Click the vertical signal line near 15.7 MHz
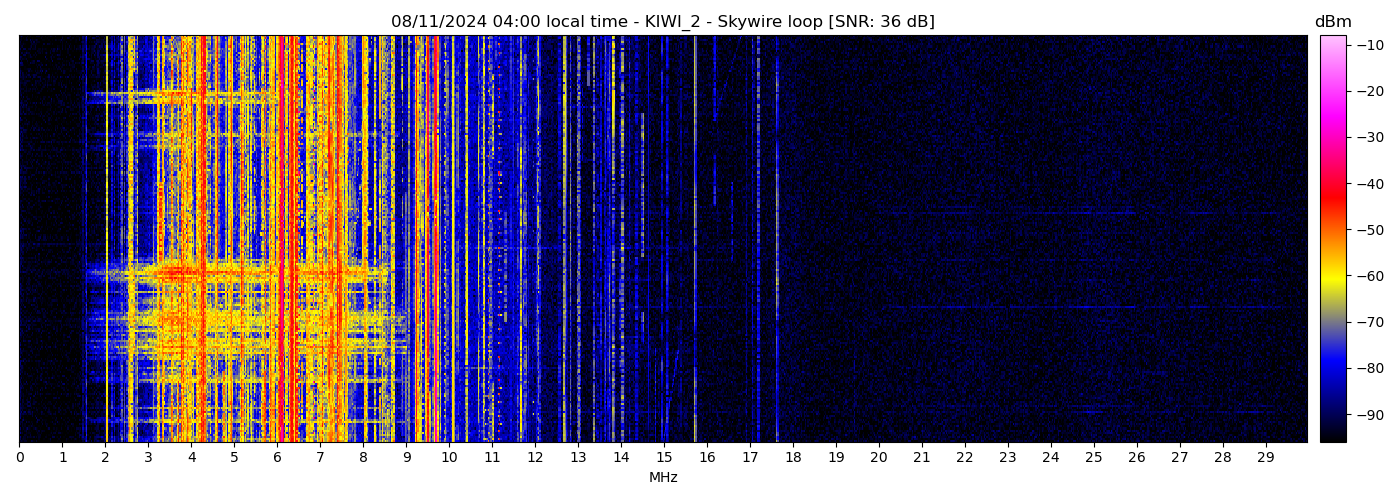The height and width of the screenshot is (500, 1400). (695, 240)
